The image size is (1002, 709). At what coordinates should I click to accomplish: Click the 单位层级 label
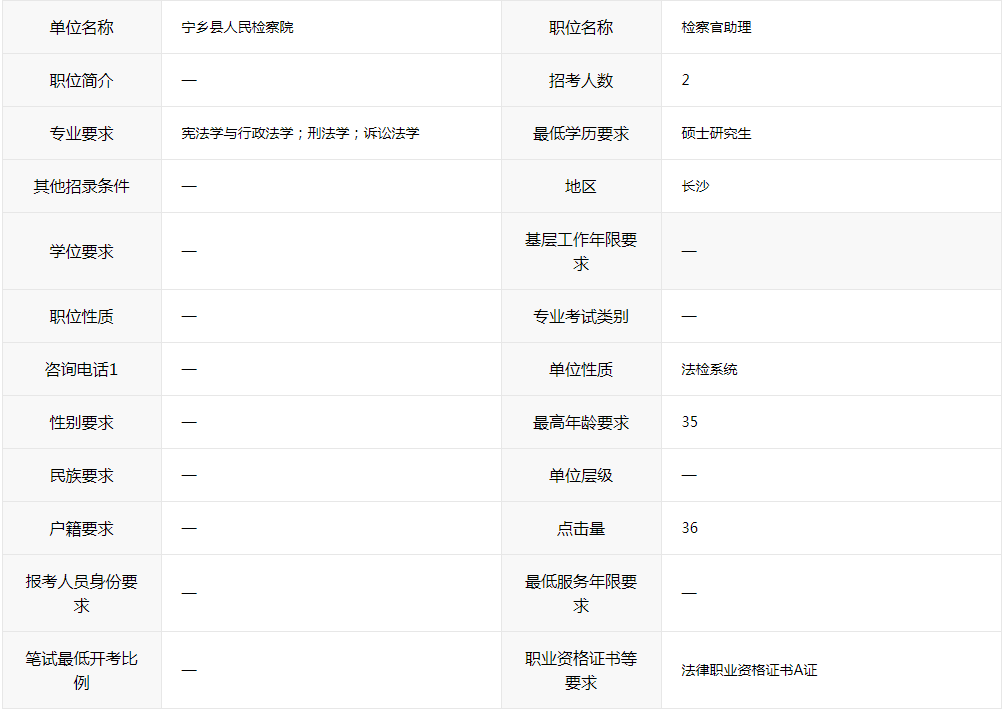click(x=581, y=476)
